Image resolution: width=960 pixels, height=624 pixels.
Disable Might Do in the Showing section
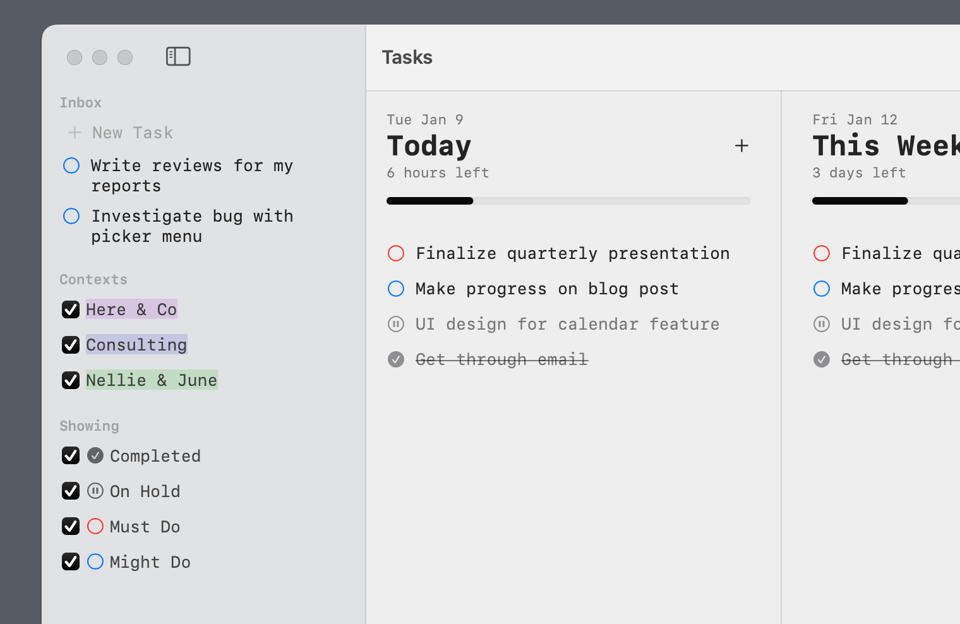point(70,561)
